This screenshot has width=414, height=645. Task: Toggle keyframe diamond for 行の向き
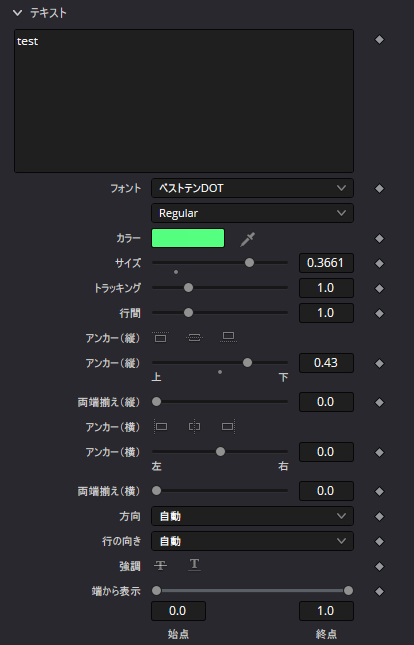379,542
